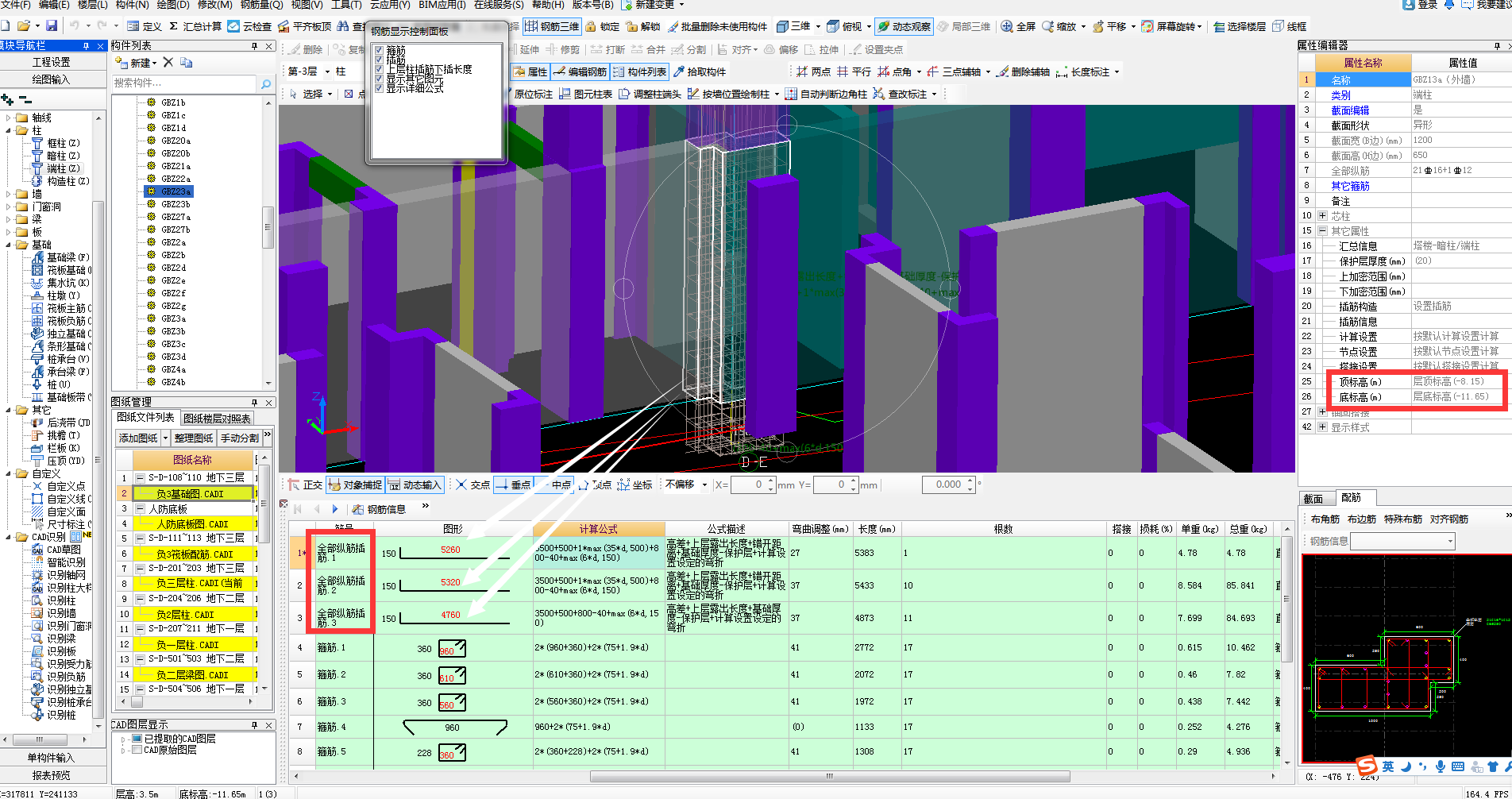Click 自动判断边角柱 tool
This screenshot has width=1512, height=799.
[x=826, y=94]
